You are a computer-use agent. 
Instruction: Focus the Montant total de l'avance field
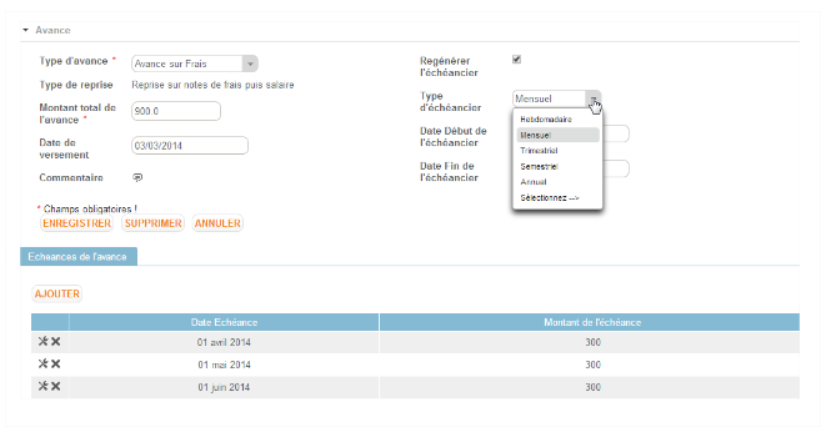click(175, 111)
